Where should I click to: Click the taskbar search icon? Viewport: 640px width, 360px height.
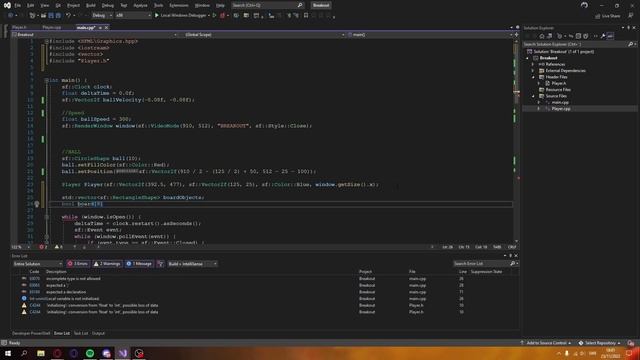[x=24, y=353]
